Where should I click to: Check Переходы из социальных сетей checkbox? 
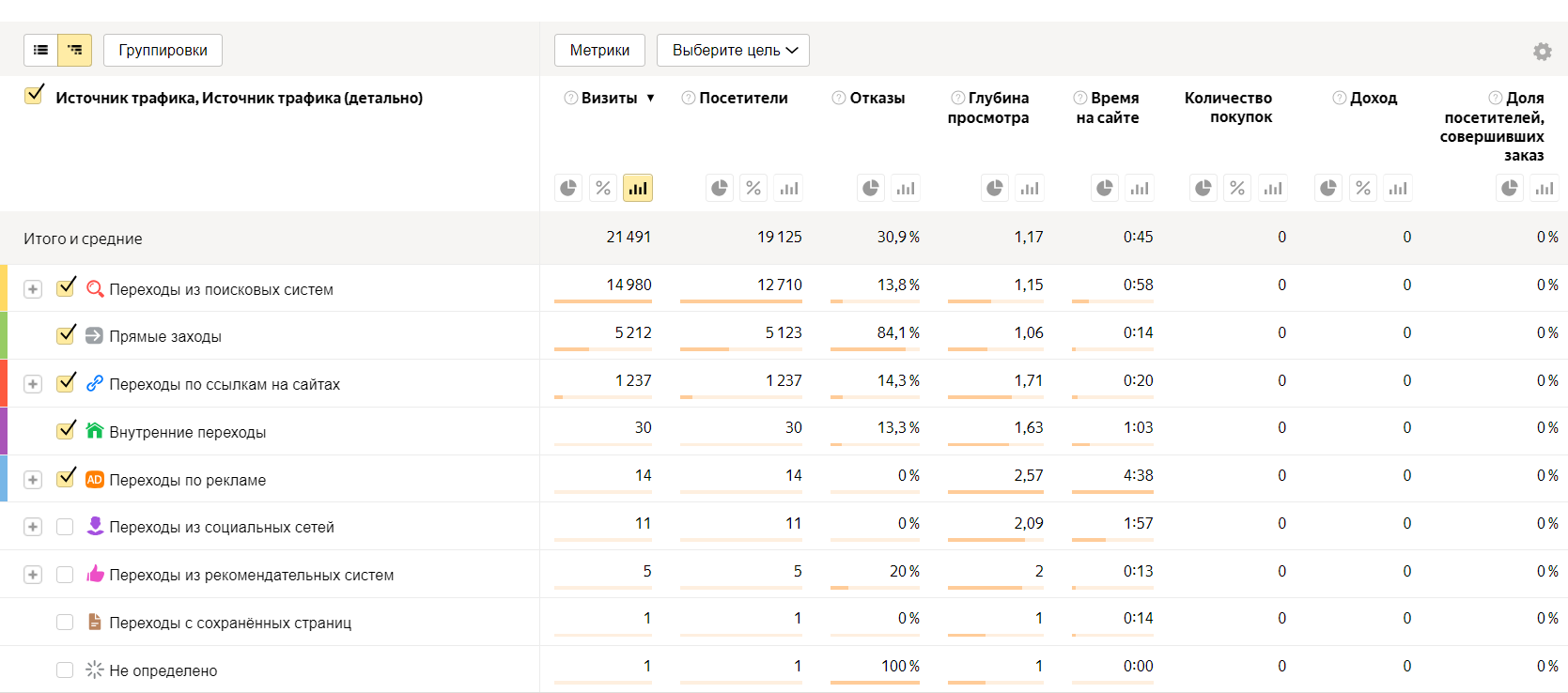pos(65,527)
